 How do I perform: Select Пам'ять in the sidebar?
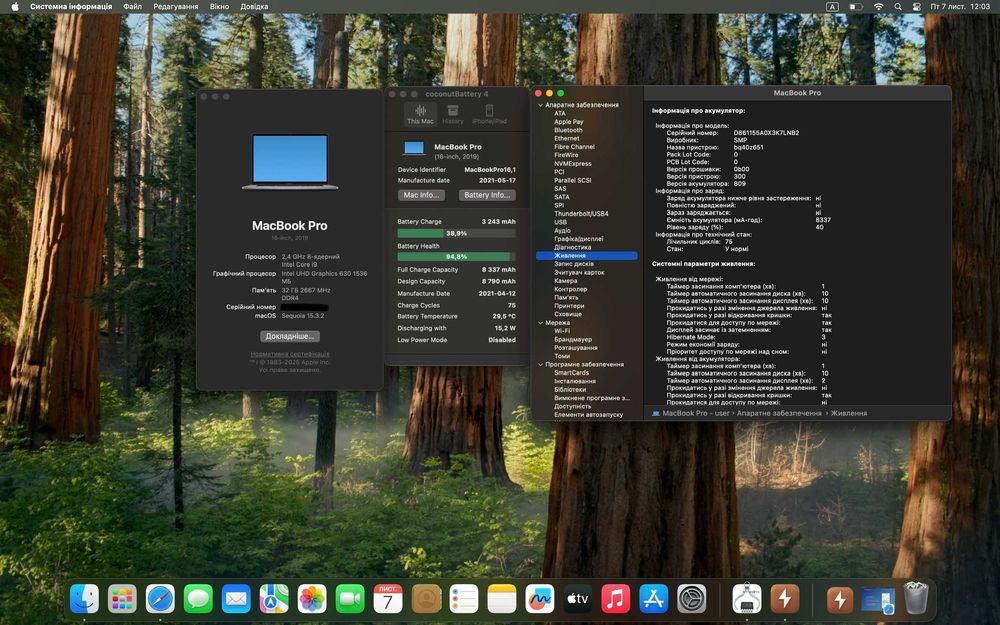tap(566, 298)
